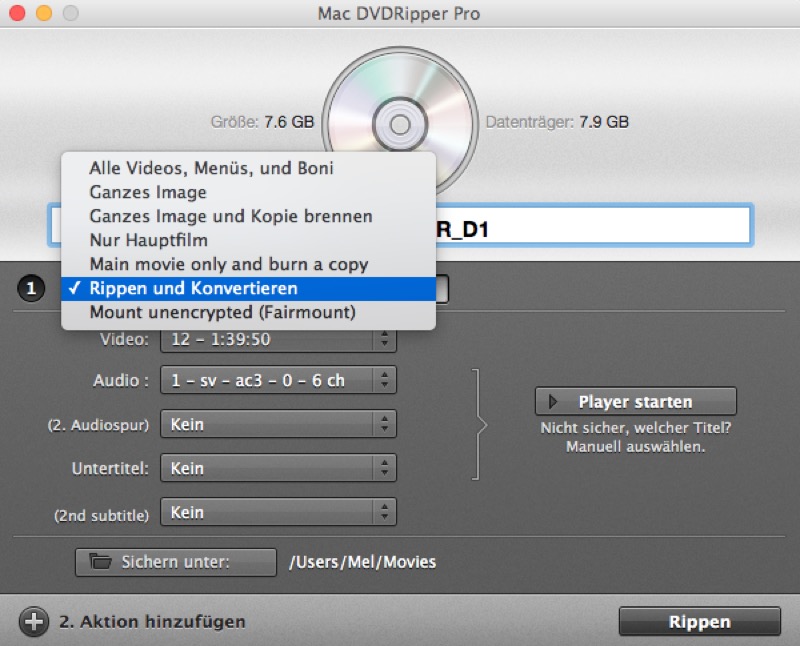
Task: Click the plus icon to add action
Action: pos(34,621)
